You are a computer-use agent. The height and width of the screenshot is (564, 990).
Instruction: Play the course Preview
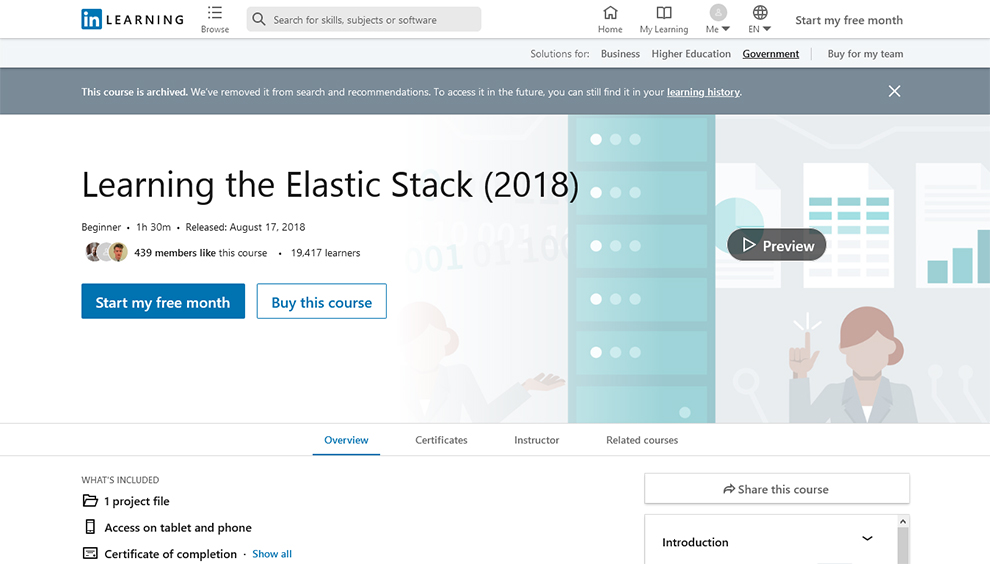(x=777, y=245)
